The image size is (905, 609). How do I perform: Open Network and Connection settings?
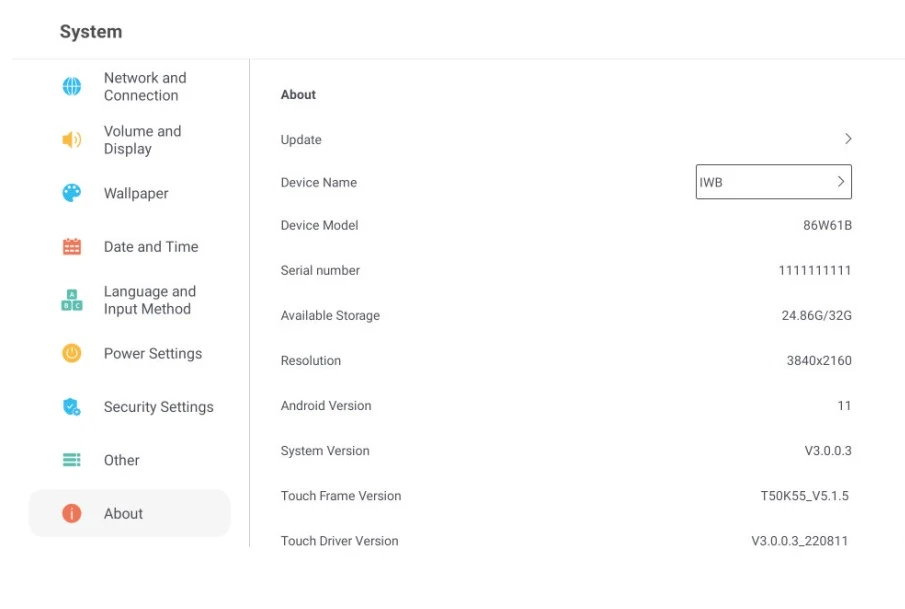tap(145, 87)
